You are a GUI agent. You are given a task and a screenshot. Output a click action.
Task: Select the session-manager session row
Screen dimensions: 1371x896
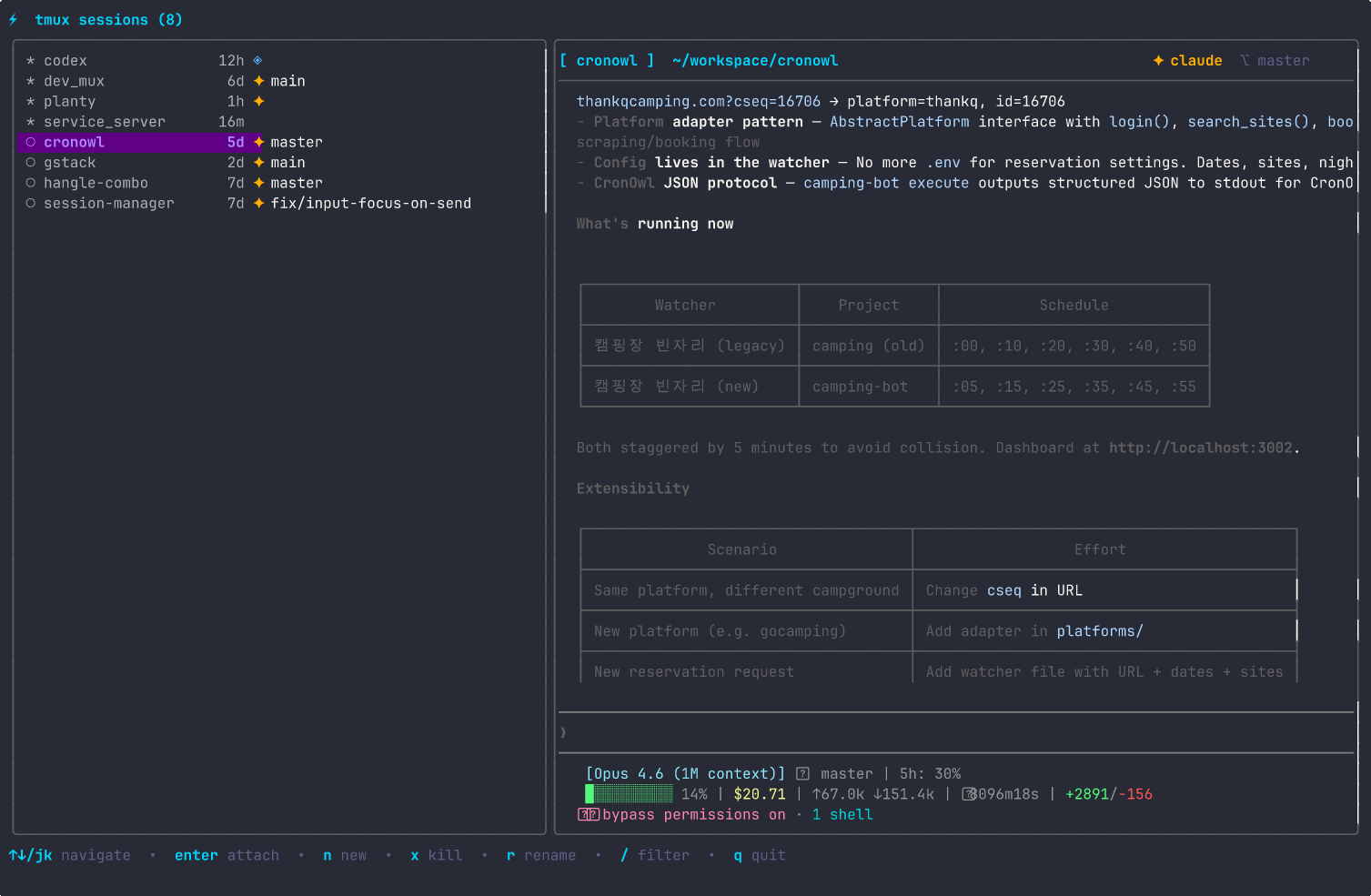pyautogui.click(x=280, y=204)
